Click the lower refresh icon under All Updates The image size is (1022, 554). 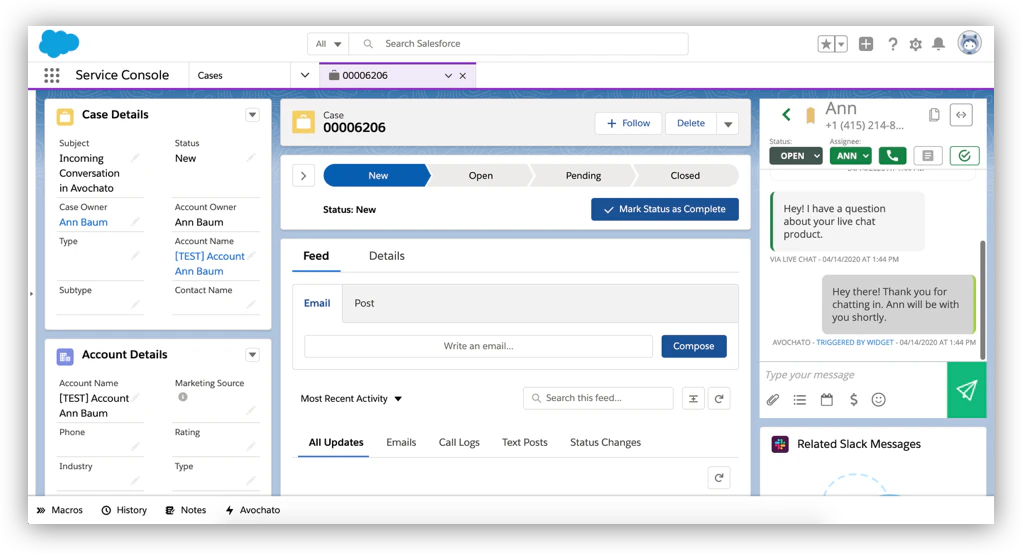point(719,478)
